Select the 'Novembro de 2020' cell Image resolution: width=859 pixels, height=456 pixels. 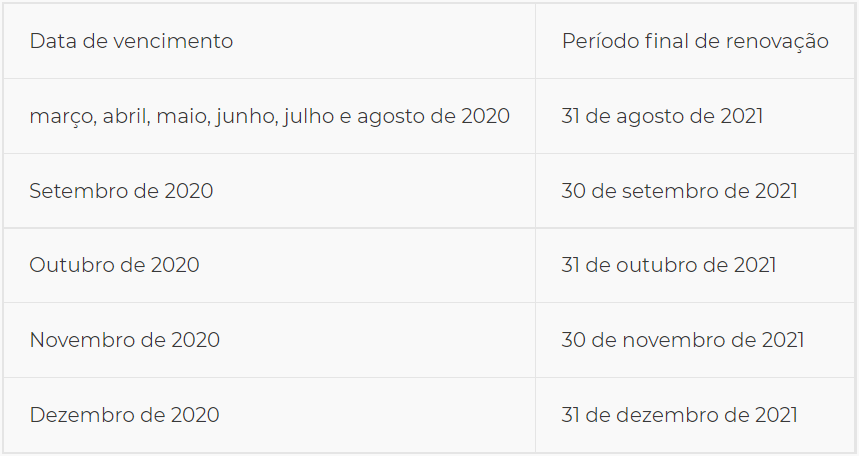(x=124, y=340)
